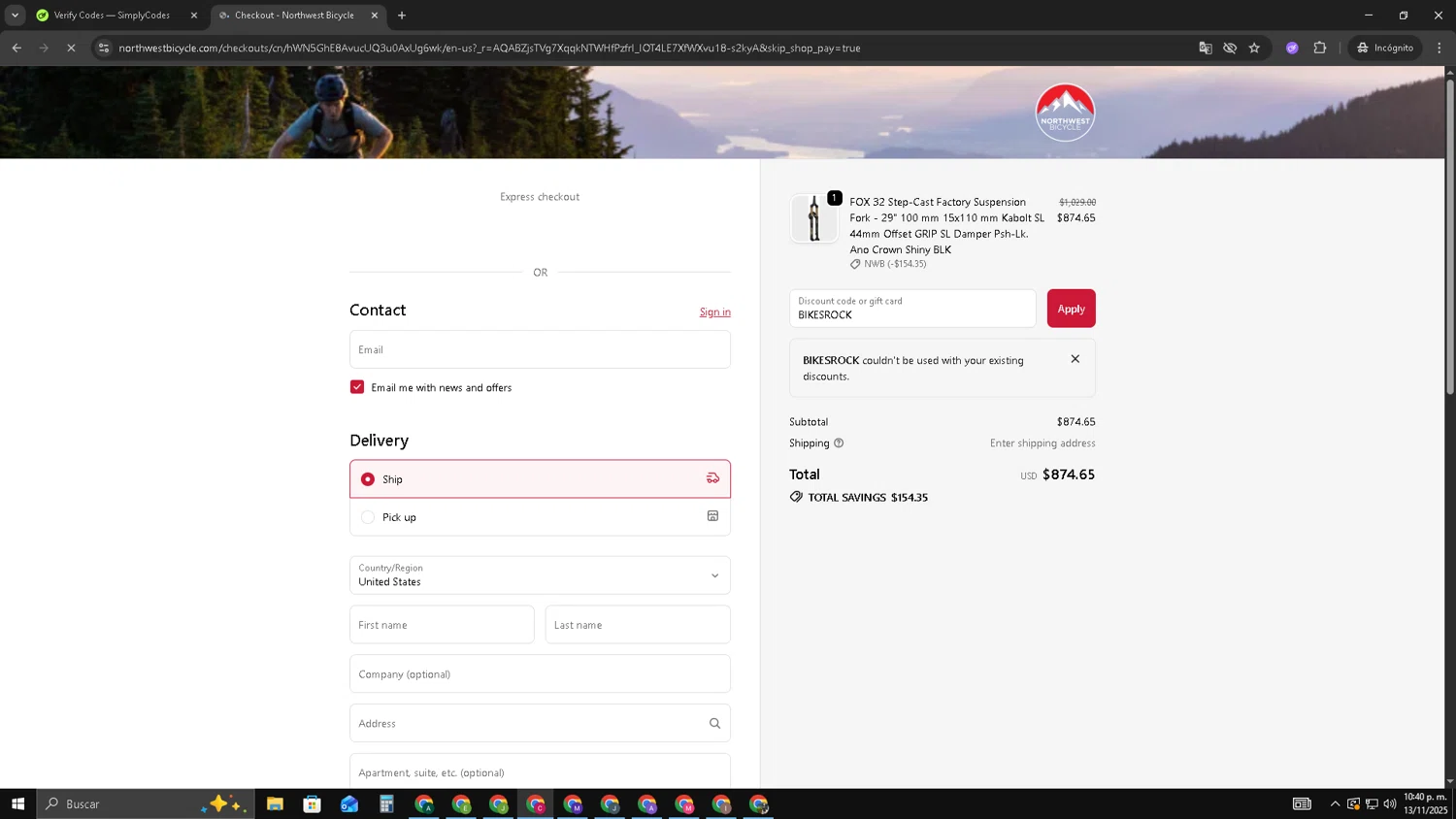Image resolution: width=1456 pixels, height=819 pixels.
Task: Click the Total Savings tag icon
Action: (796, 497)
